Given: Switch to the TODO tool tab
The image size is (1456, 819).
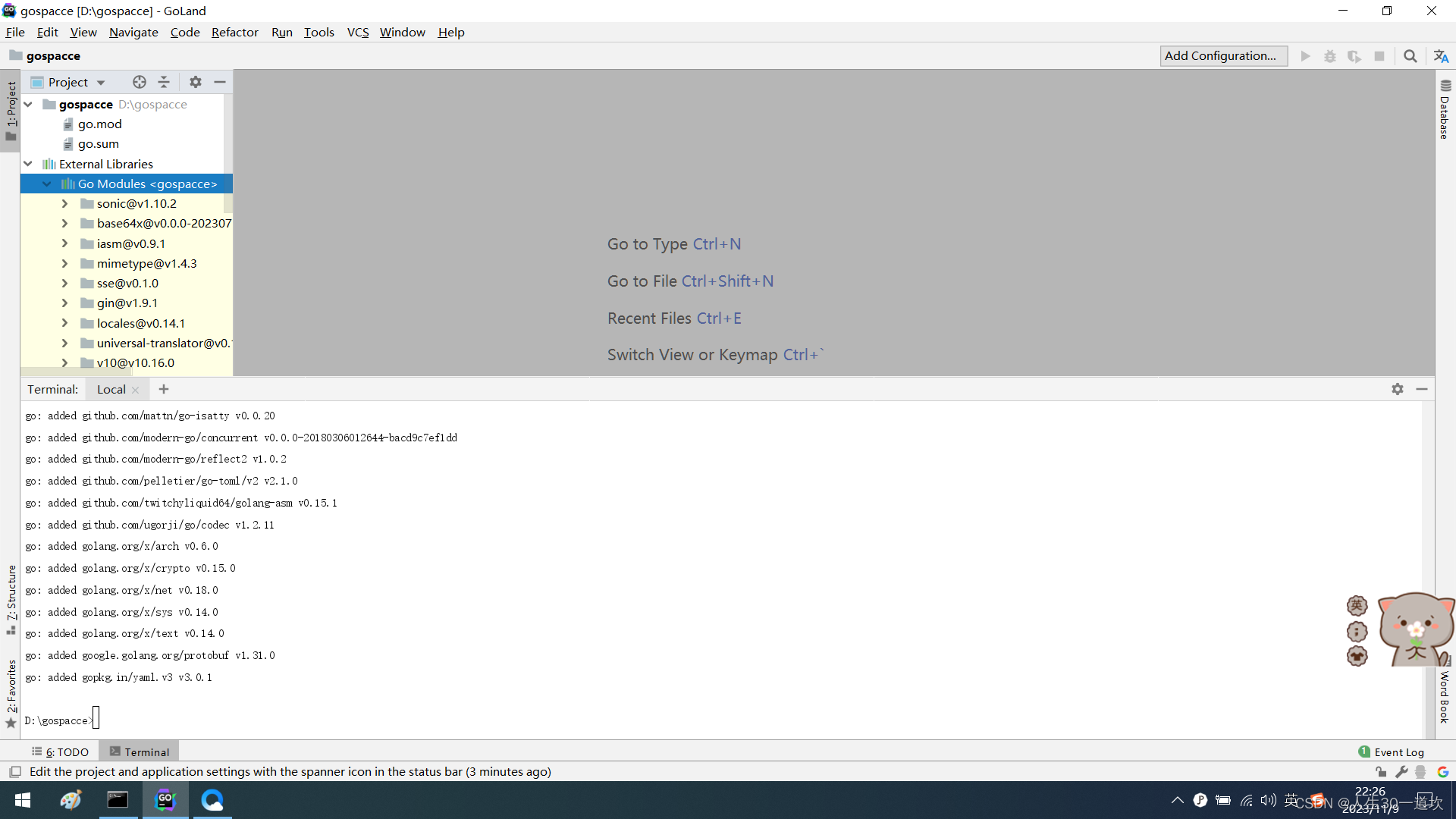Looking at the screenshot, I should point(61,752).
